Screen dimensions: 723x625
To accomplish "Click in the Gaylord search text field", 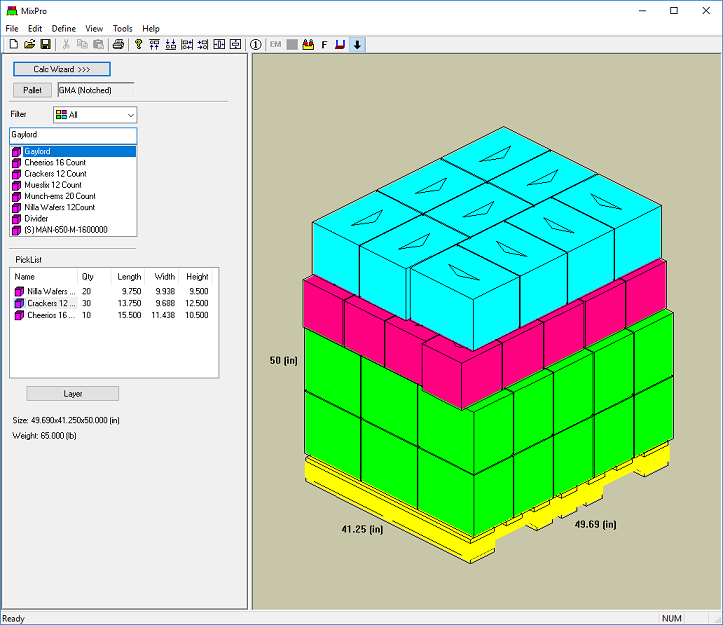I will click(x=72, y=134).
